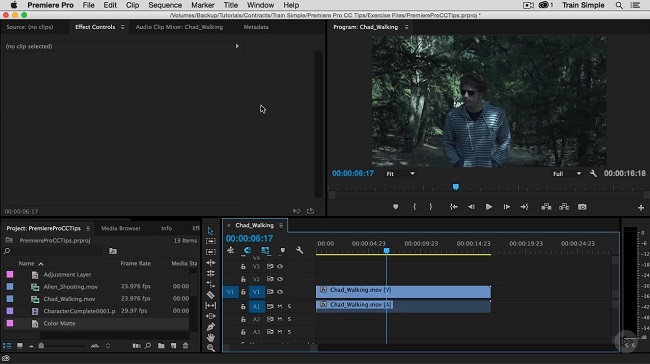The width and height of the screenshot is (650, 364).
Task: Open the Fit zoom level dropdown
Action: (x=400, y=174)
